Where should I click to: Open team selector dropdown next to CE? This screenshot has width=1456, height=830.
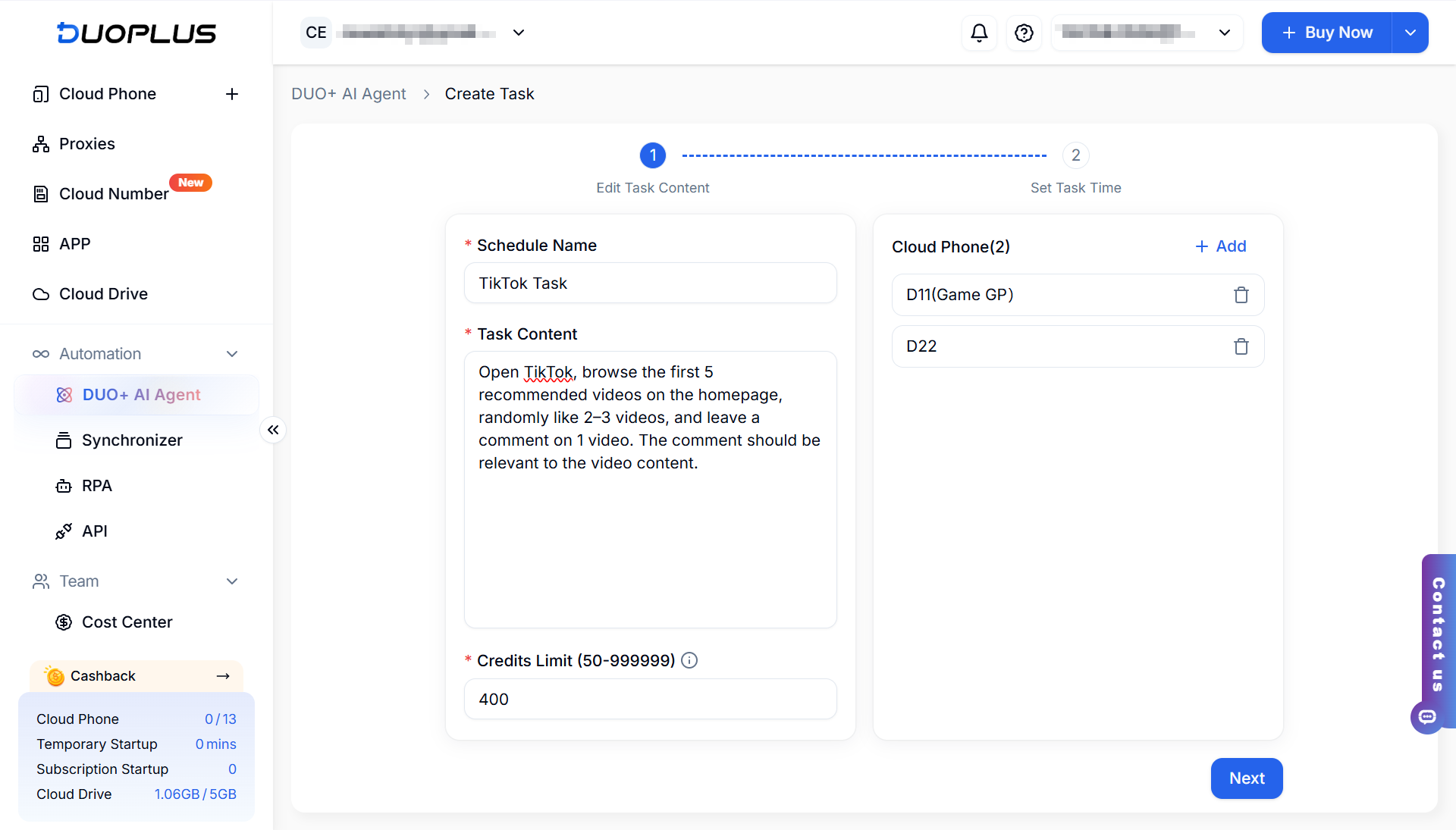(519, 33)
